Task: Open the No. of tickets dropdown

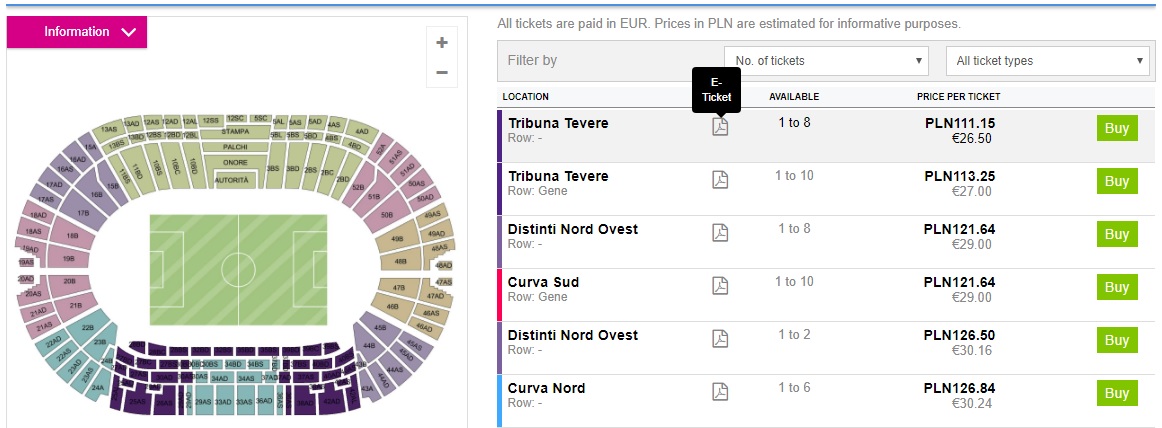Action: click(826, 61)
